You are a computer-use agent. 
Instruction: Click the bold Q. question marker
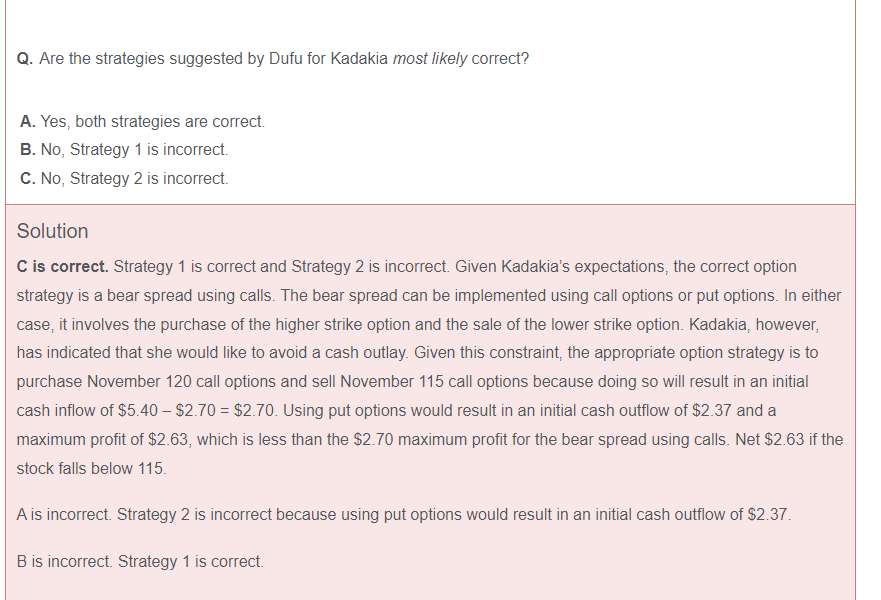(25, 58)
